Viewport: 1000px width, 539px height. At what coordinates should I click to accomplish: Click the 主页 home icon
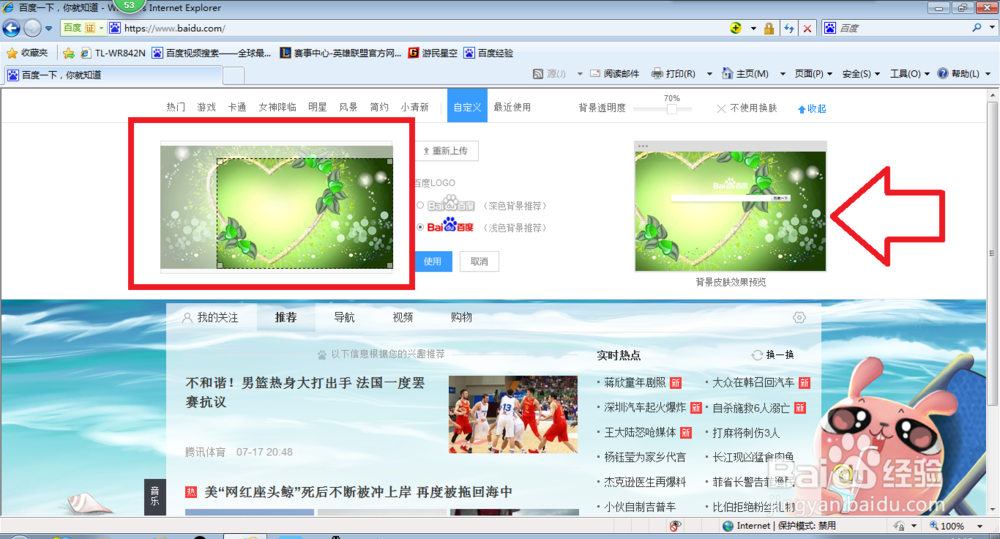tap(727, 74)
